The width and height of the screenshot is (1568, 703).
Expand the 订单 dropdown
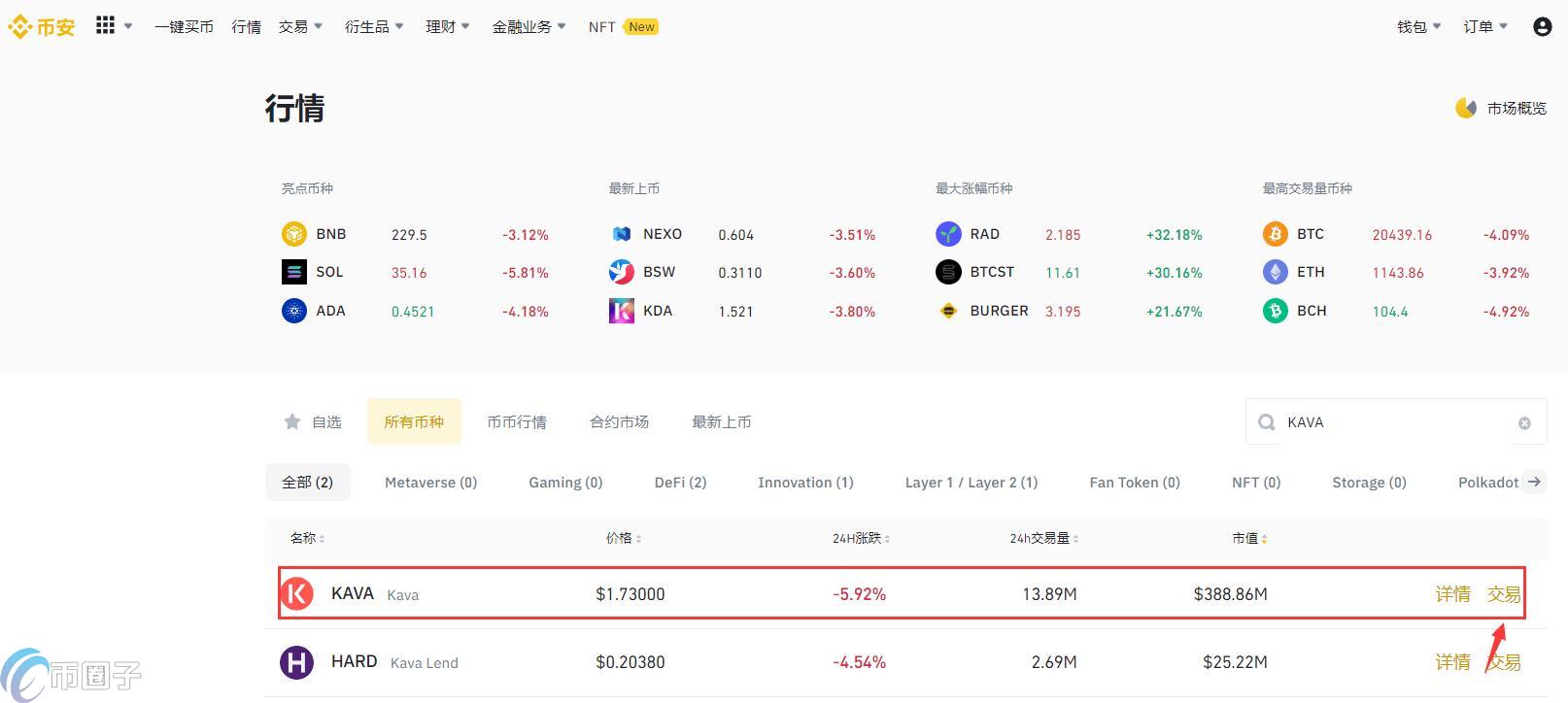click(1485, 27)
